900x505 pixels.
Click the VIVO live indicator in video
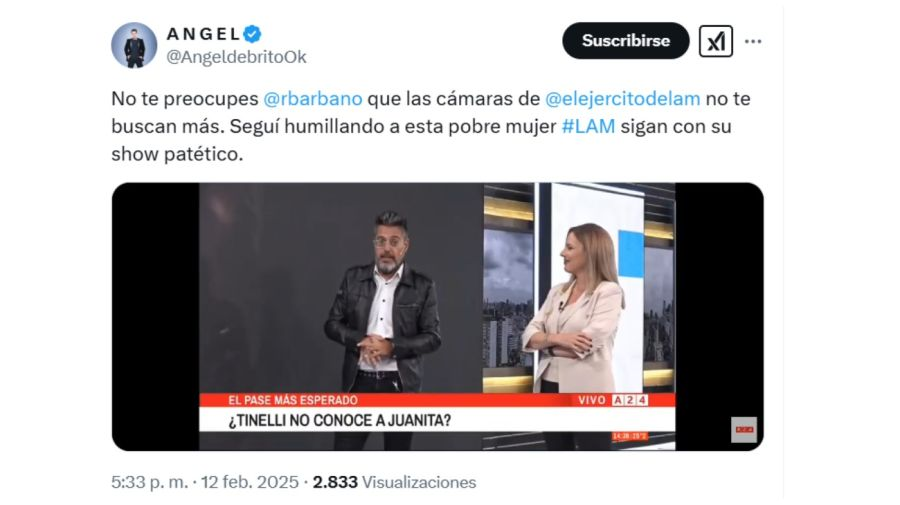click(592, 401)
